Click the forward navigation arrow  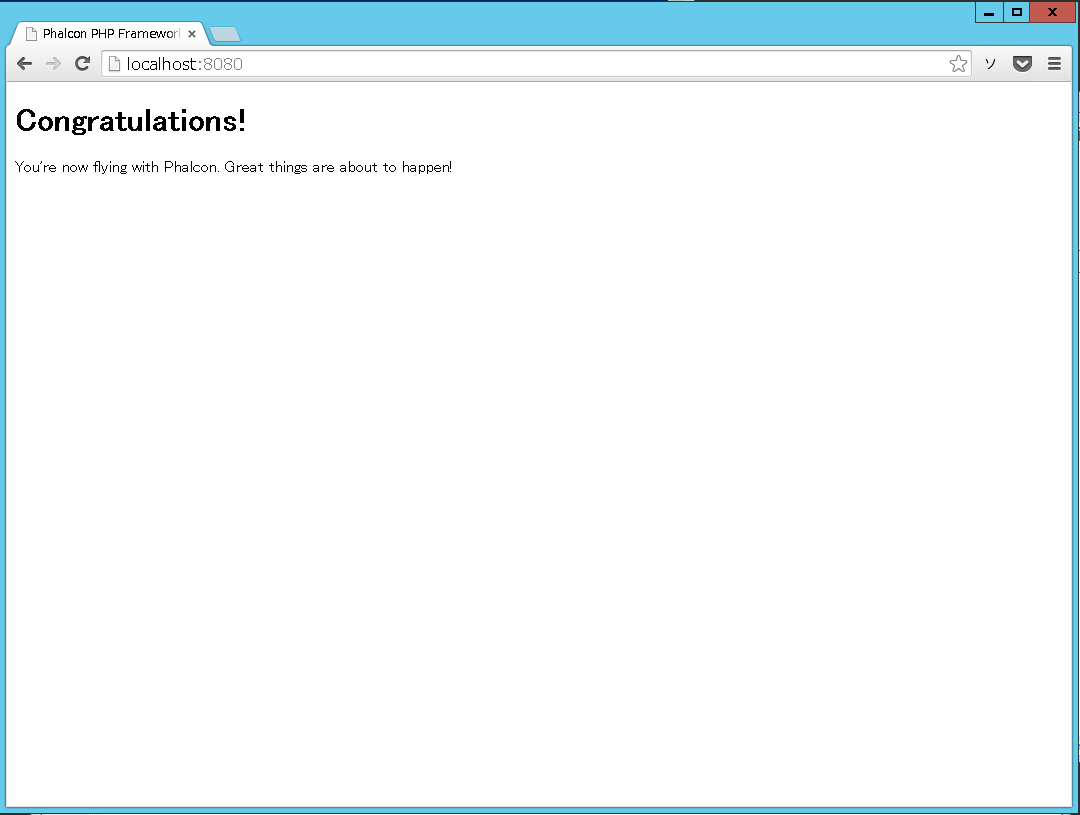point(53,64)
